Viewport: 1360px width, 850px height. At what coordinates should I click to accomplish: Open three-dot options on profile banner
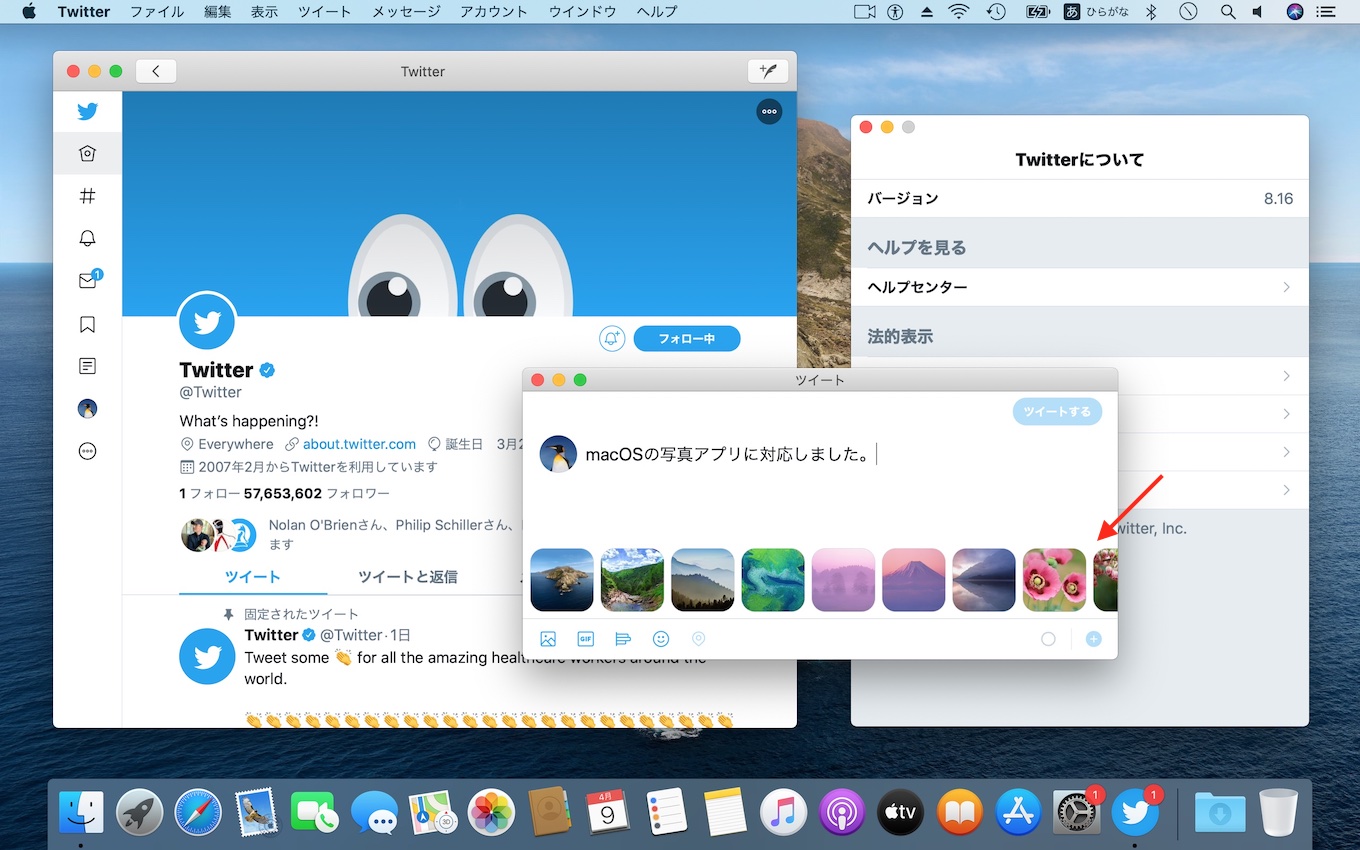tap(769, 112)
